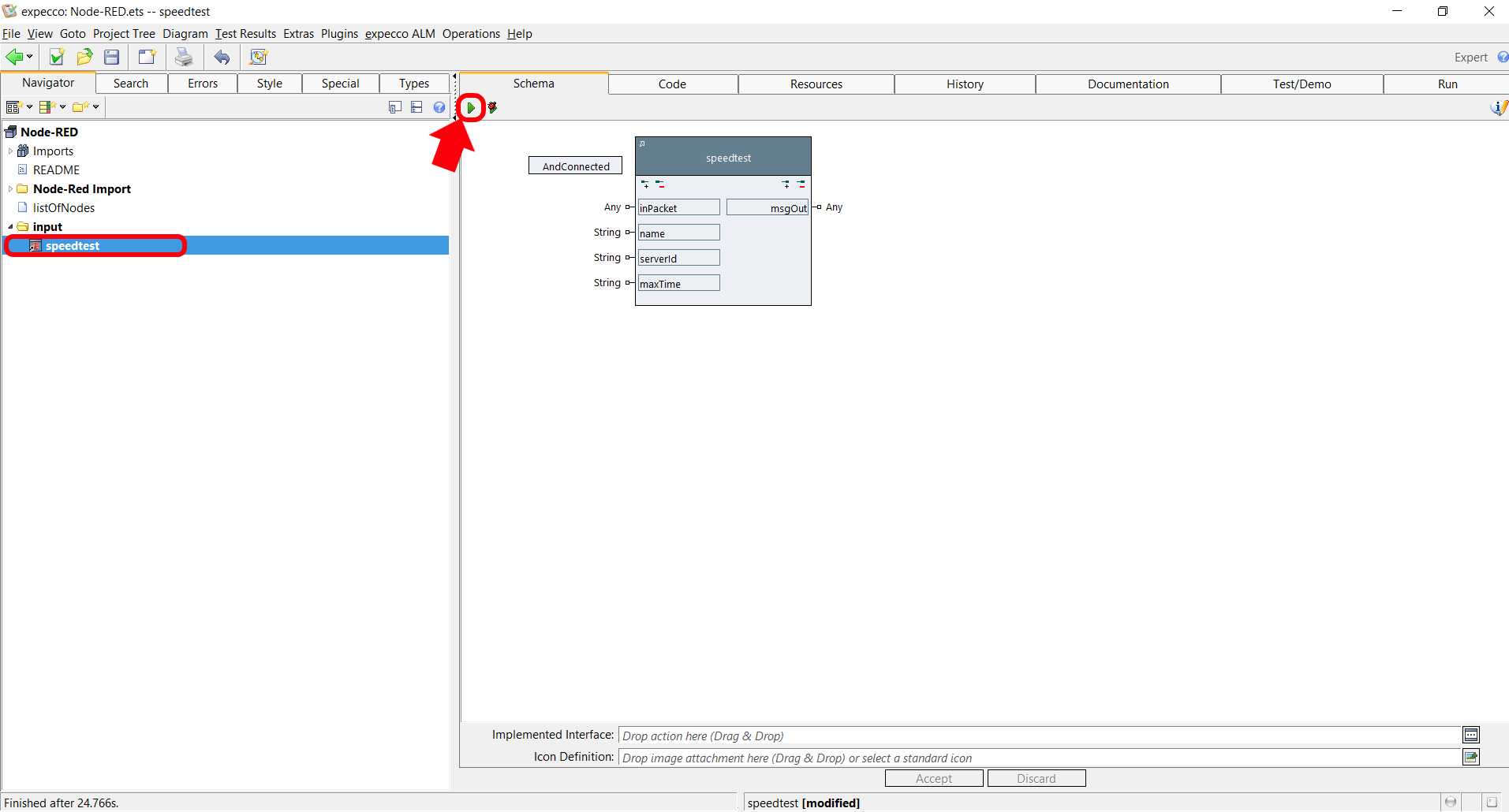Click the Open project folder icon
This screenshot has height=812, width=1509.
click(x=84, y=58)
